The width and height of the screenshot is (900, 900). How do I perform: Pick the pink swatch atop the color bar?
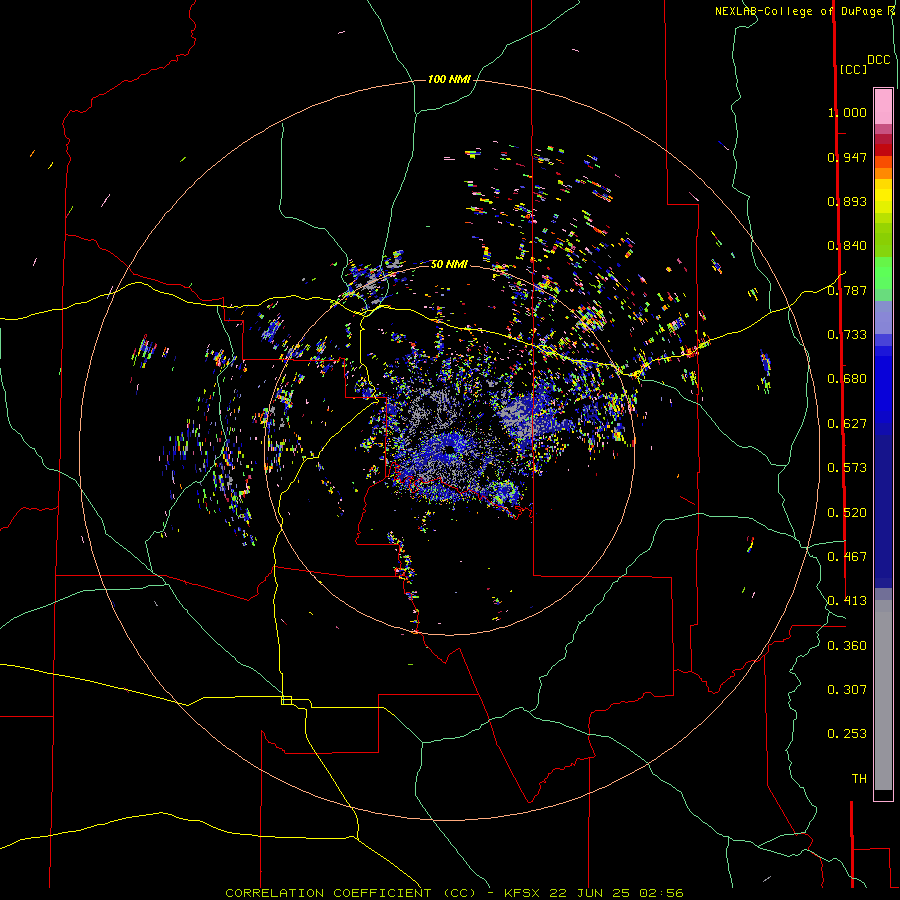point(883,107)
